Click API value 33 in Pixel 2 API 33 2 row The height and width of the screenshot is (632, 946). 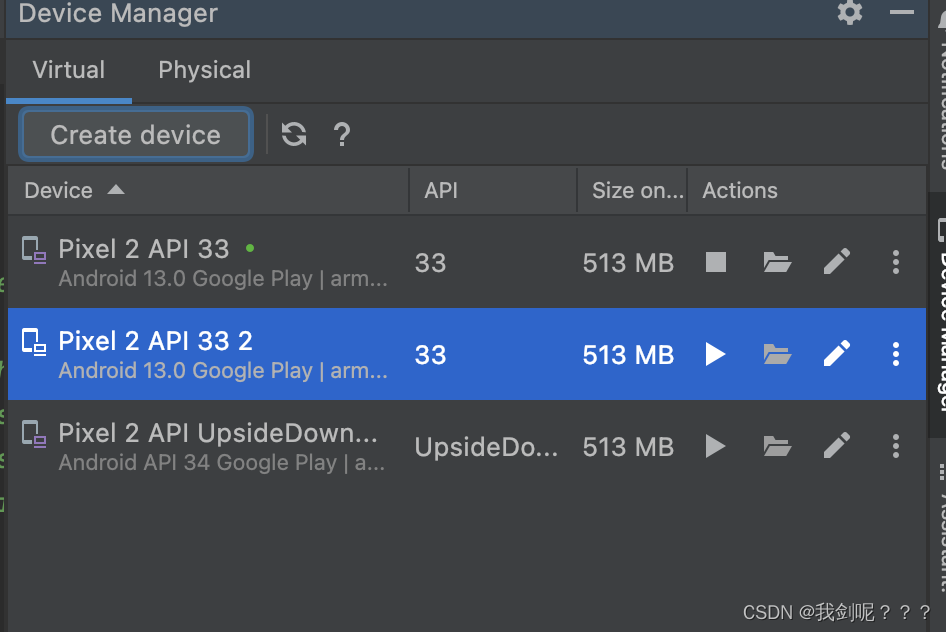point(430,355)
